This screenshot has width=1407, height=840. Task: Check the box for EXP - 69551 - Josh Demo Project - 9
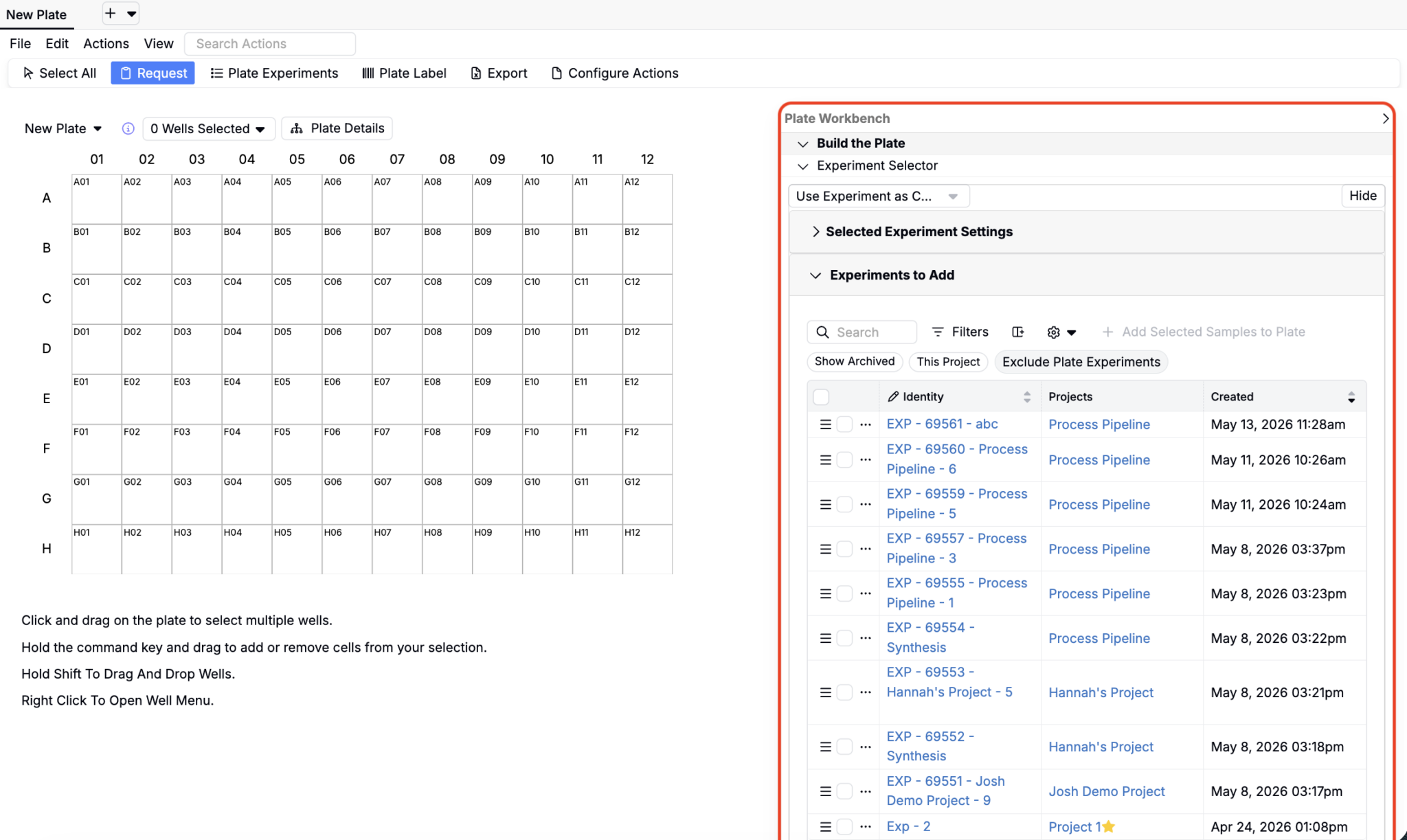[x=844, y=791]
